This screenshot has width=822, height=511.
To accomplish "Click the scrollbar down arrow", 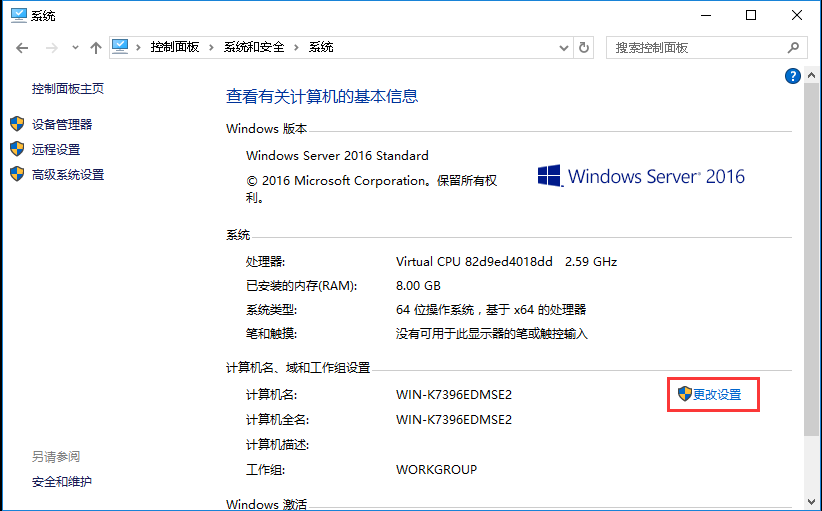I will [x=812, y=502].
